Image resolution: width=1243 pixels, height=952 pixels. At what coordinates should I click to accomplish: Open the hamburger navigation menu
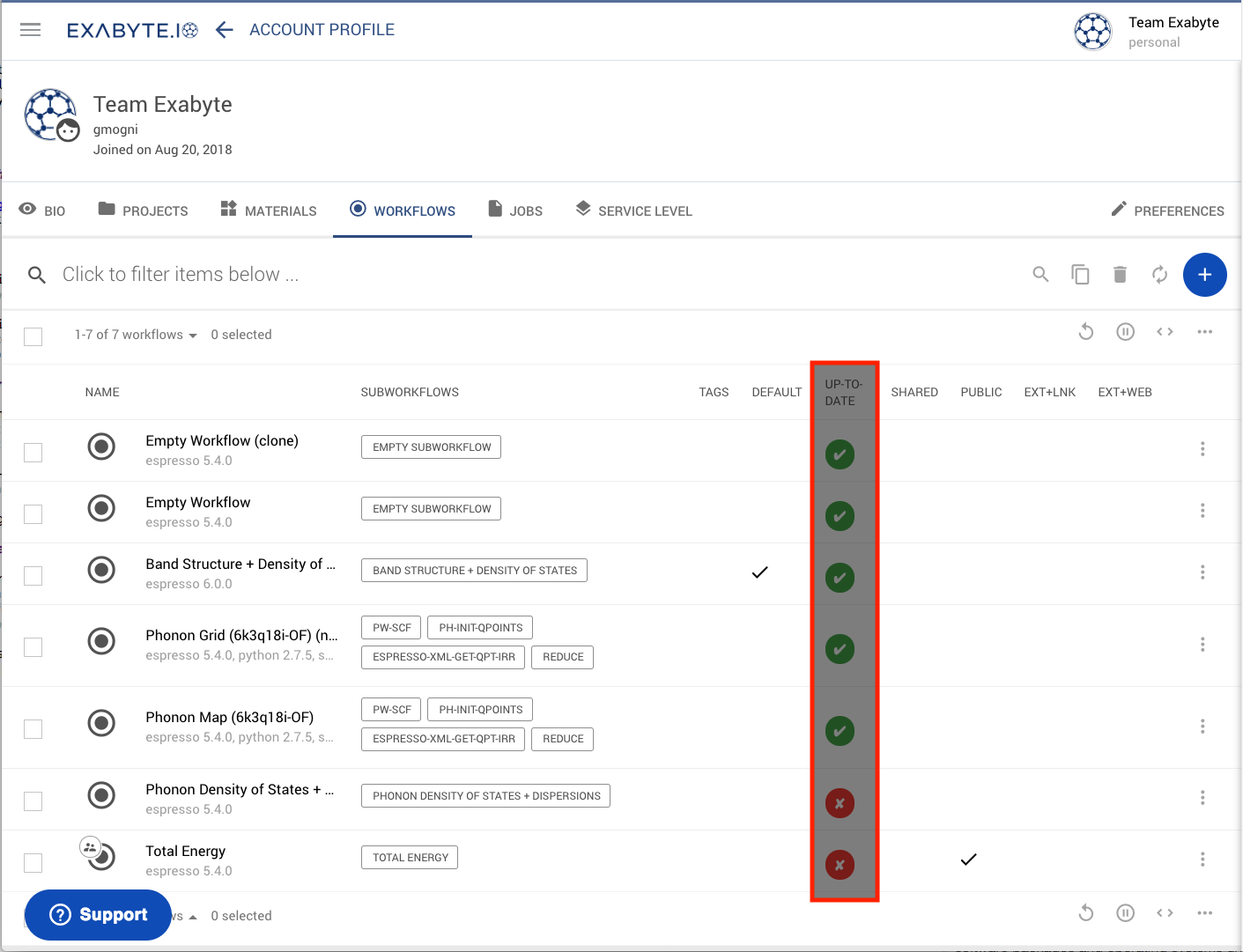[30, 29]
